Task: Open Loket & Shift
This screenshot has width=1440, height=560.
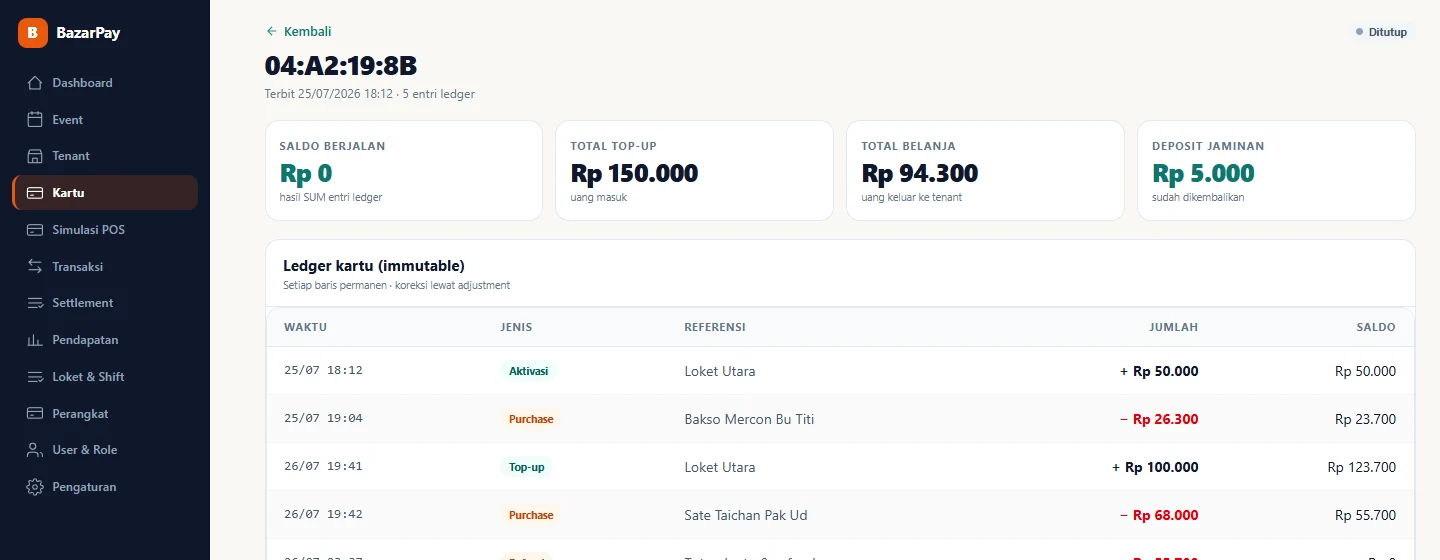Action: 105,377
